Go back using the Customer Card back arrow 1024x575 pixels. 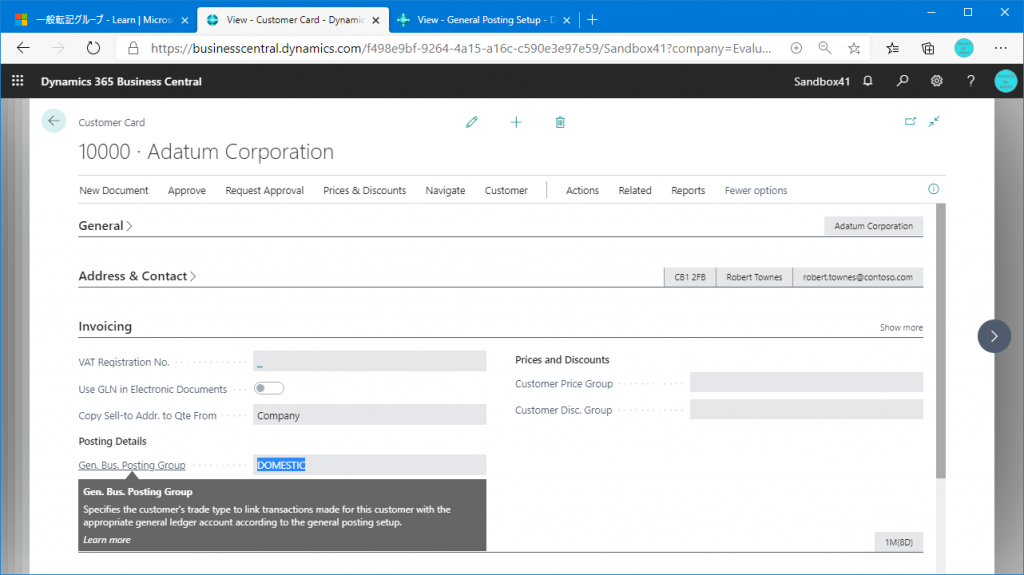tap(54, 121)
